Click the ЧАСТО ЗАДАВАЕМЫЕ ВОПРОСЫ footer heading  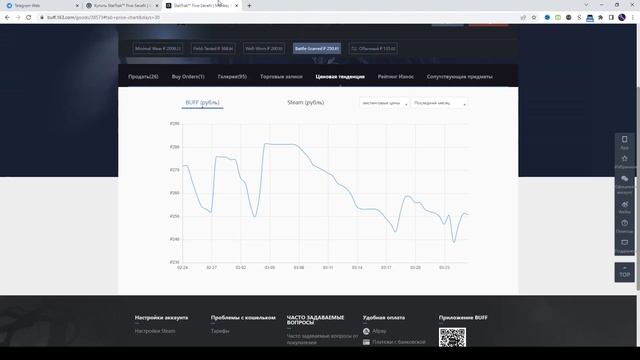[x=315, y=320]
